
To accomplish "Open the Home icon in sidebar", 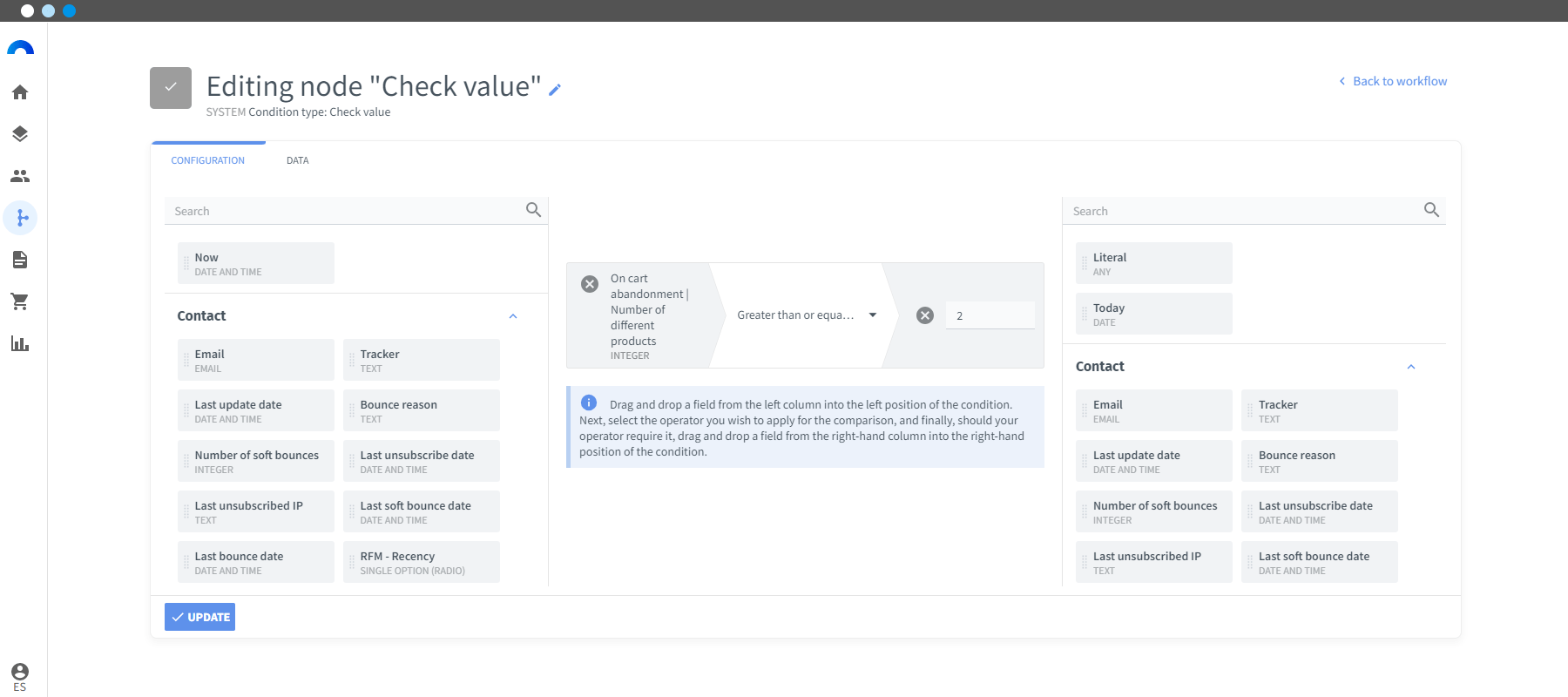I will coord(20,92).
